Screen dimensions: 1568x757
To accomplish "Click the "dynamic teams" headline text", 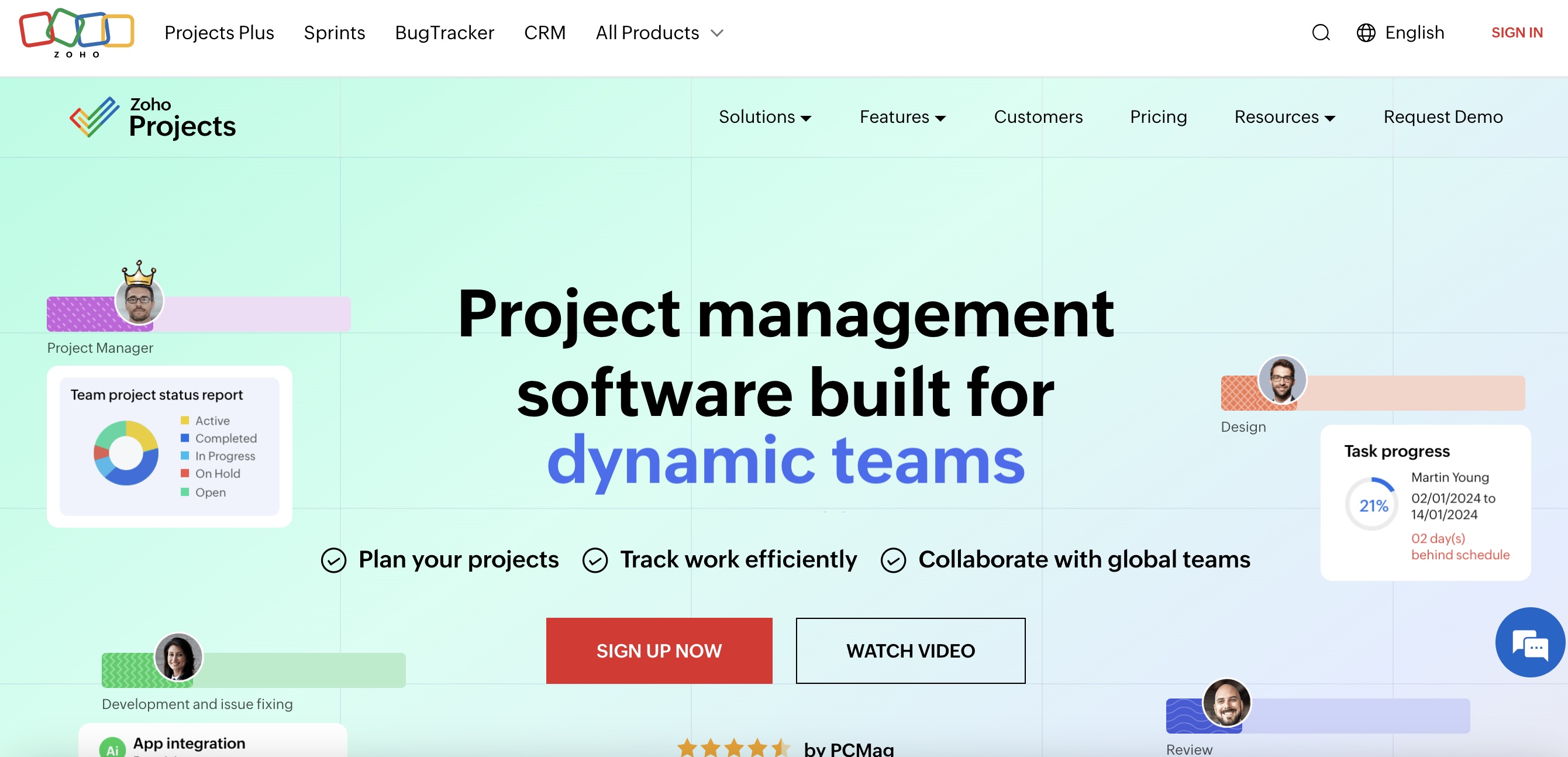I will point(785,462).
